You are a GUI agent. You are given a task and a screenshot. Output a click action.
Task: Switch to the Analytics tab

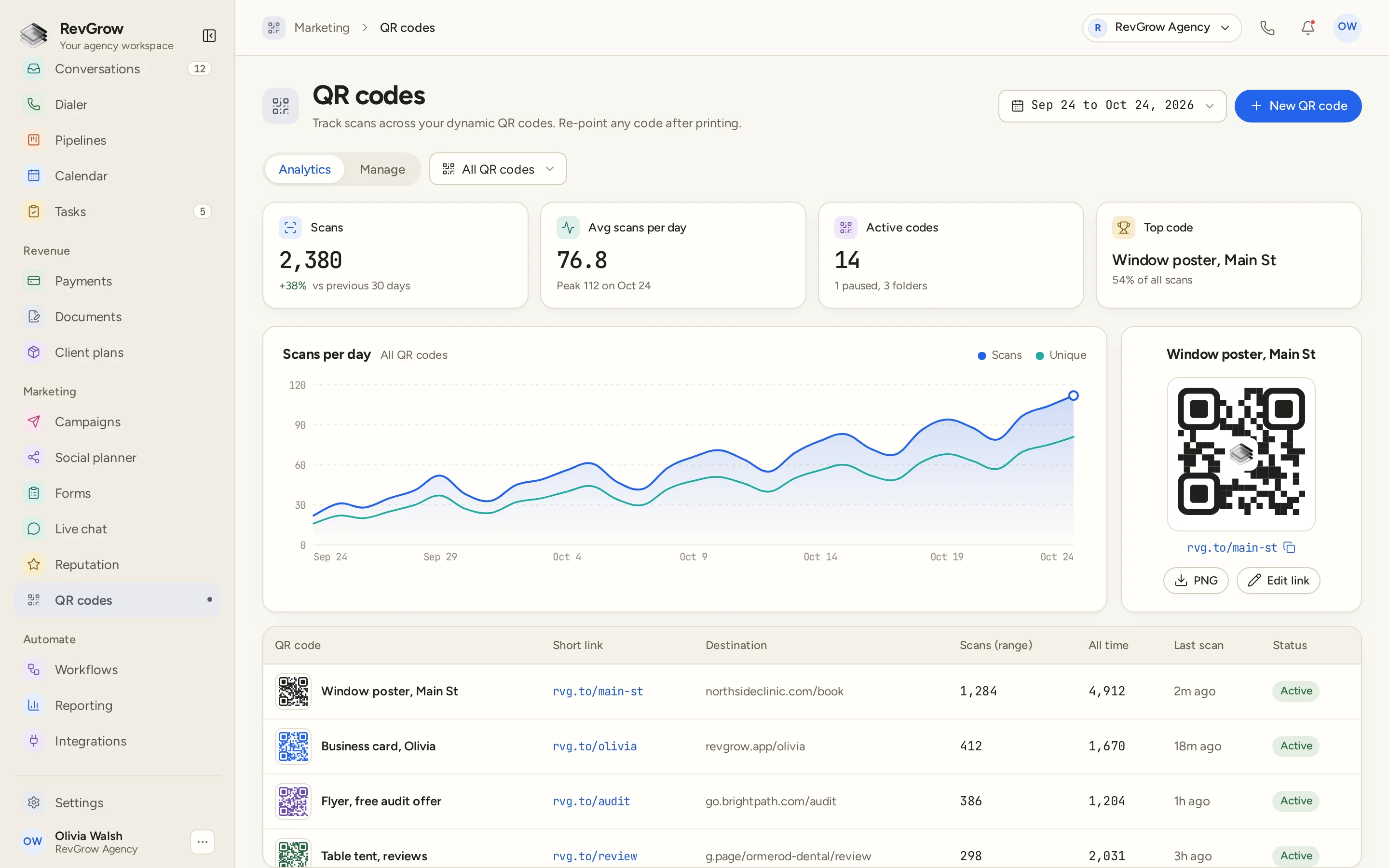tap(305, 169)
